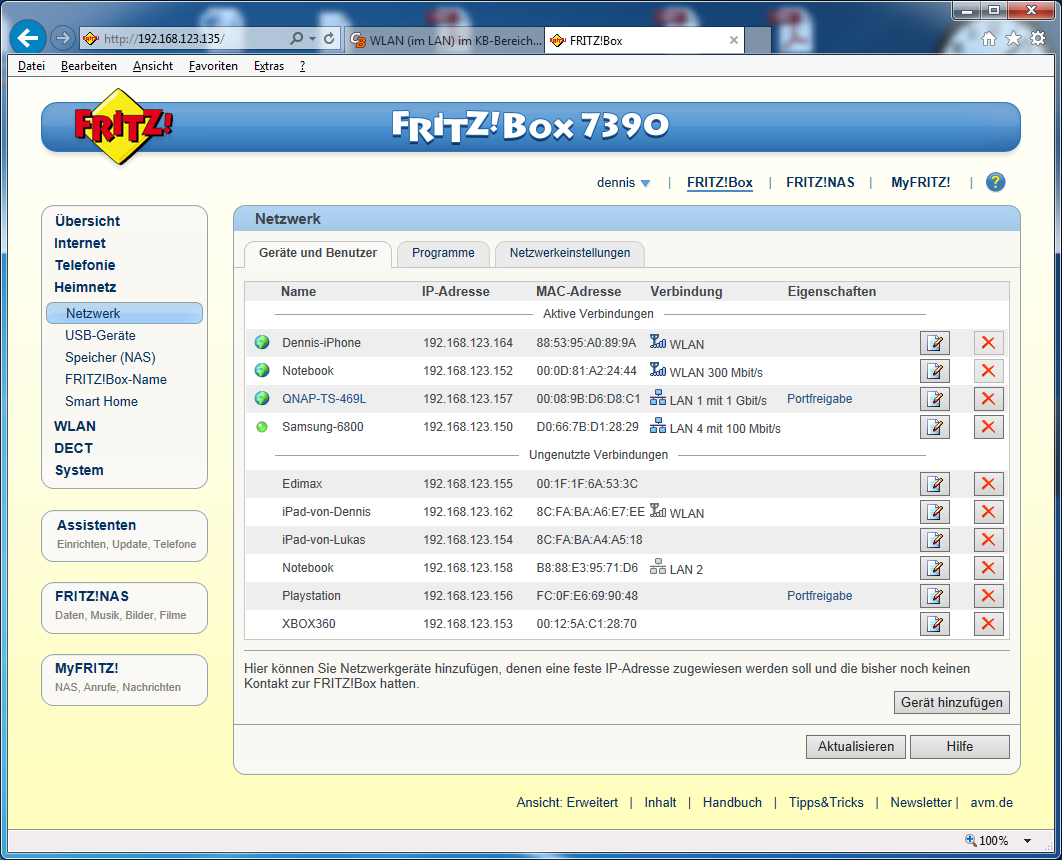
Task: Open the address bar search dropdown arrow
Action: (x=312, y=39)
